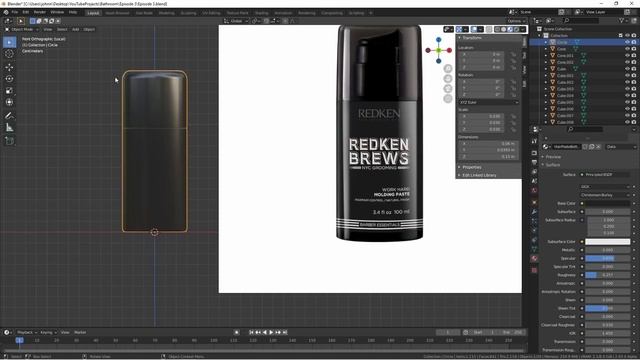Expand the Edit Linked Library panel
Image resolution: width=640 pixels, height=360 pixels.
pos(478,175)
